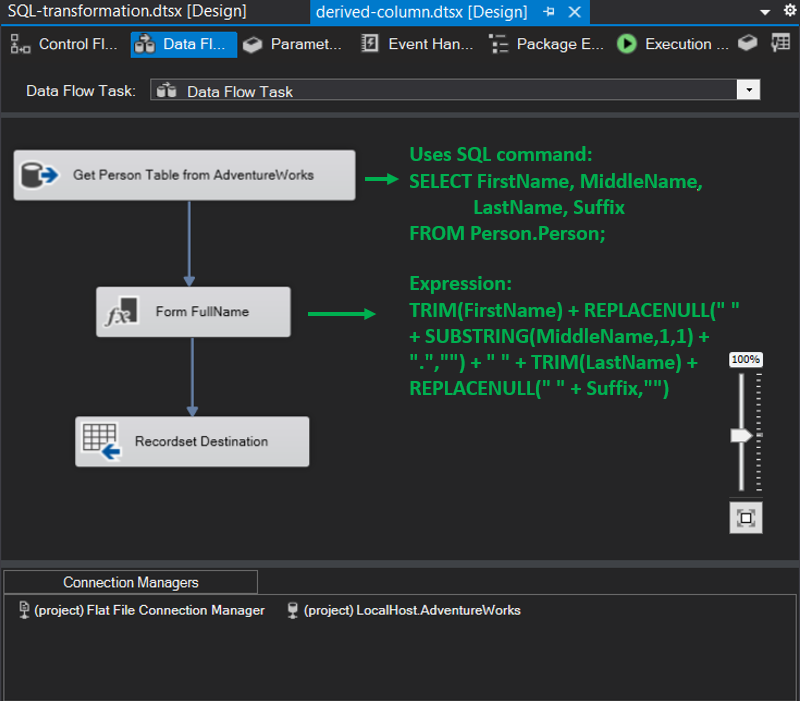Screen dimensions: 800x701
Task: Click the LocalHost.AdventureWorks connection icon
Action: (293, 610)
